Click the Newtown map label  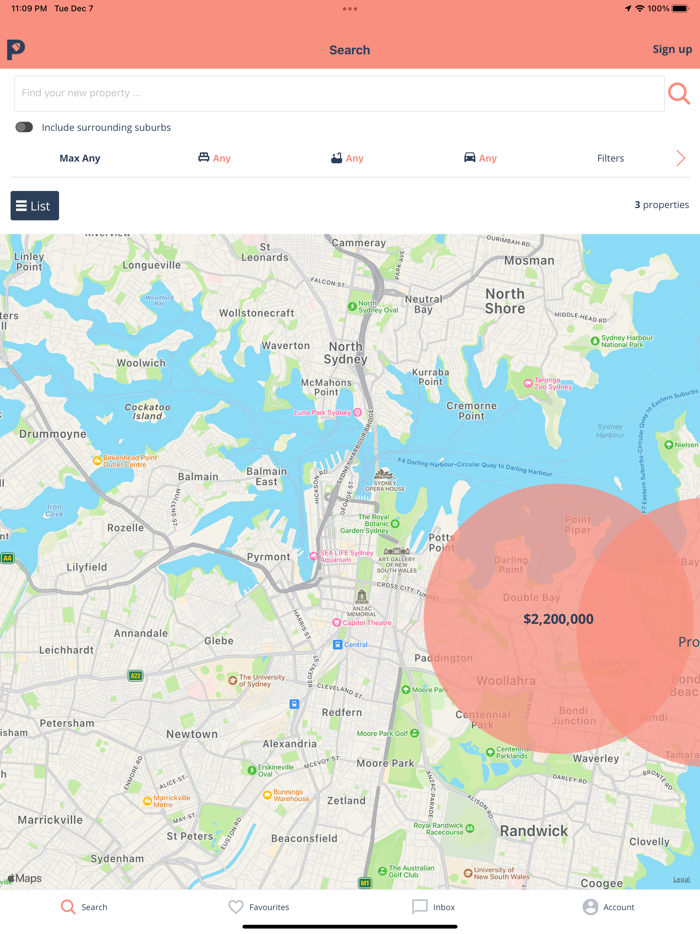tap(192, 734)
